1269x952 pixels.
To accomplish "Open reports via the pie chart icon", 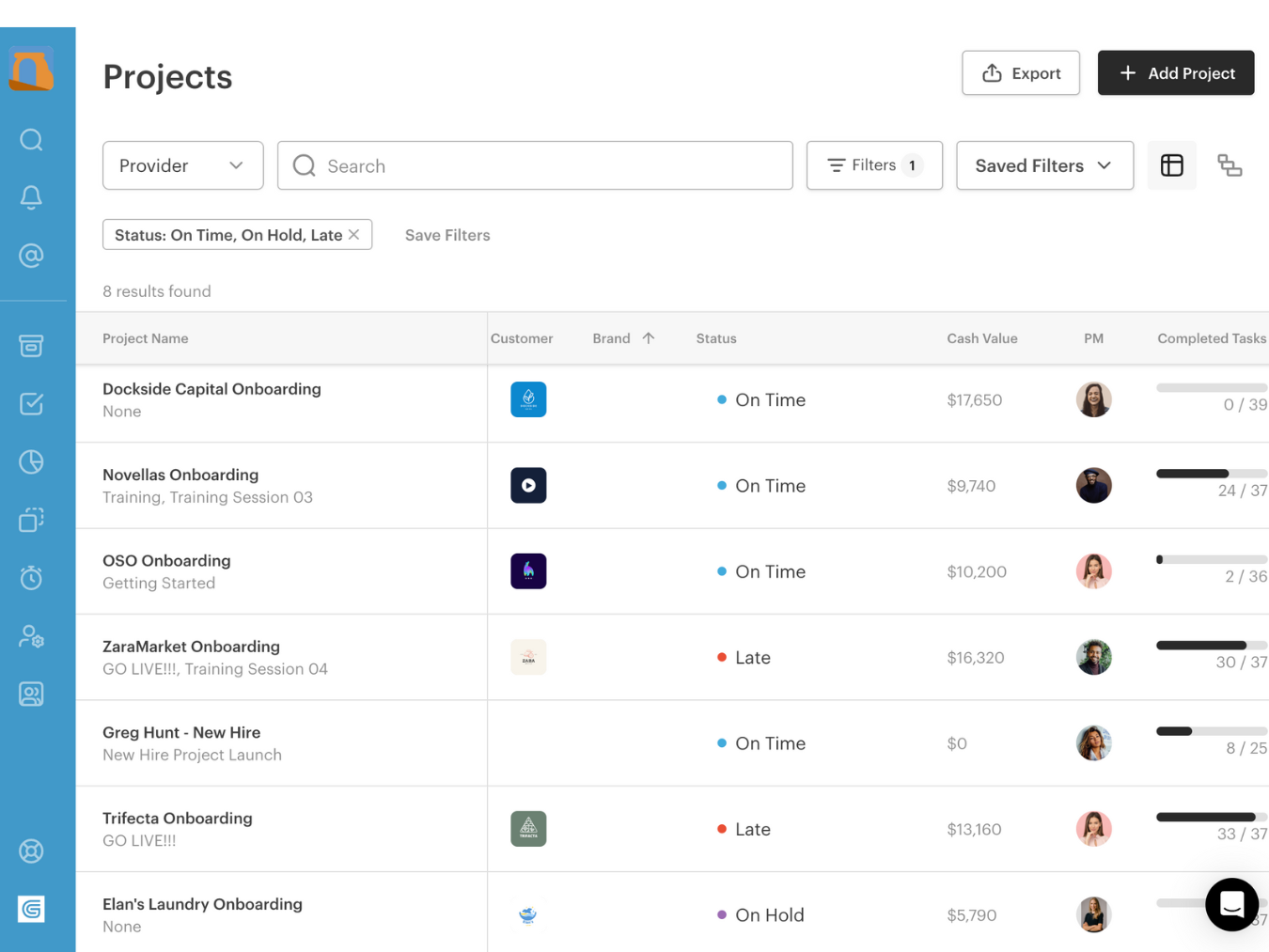I will [x=31, y=462].
